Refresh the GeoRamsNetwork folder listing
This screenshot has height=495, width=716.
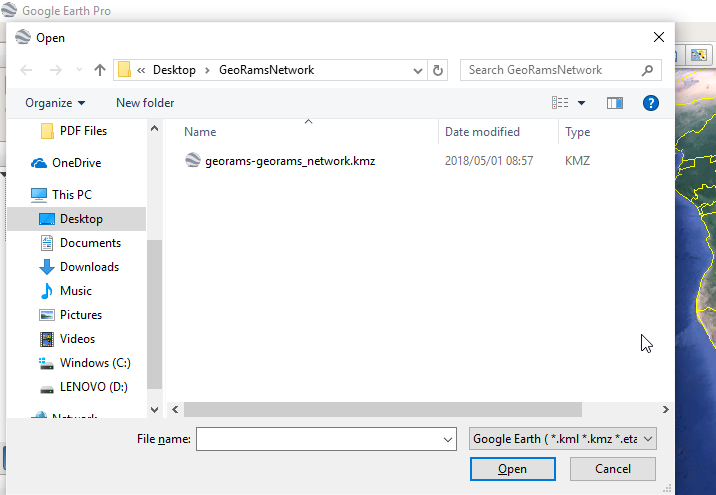437,70
